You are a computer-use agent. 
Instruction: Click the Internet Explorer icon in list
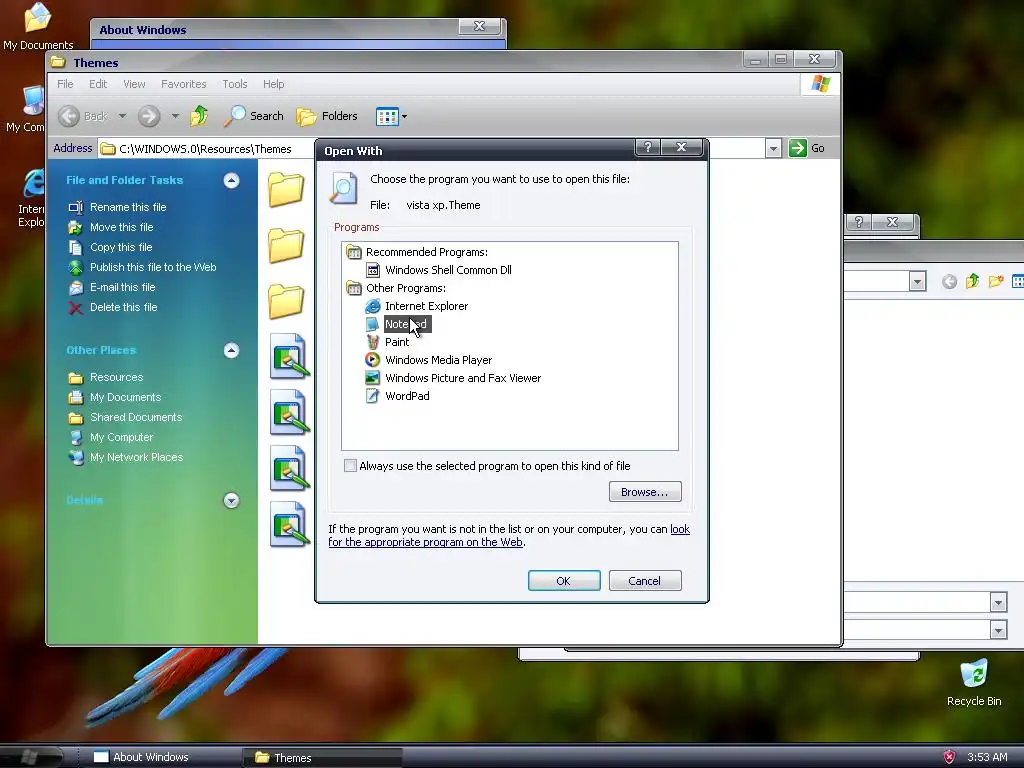(x=372, y=306)
